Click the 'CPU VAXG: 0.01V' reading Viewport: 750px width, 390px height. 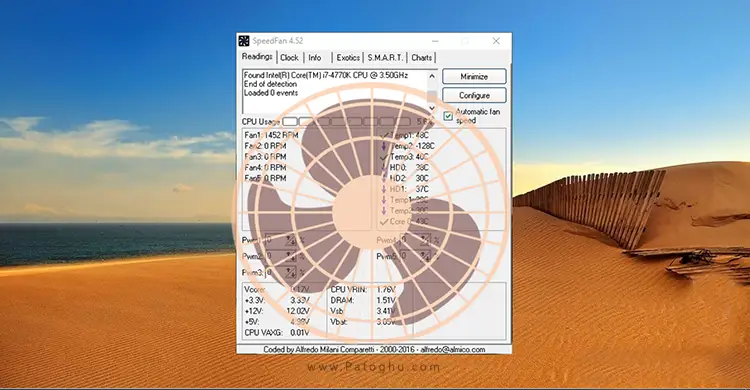(276, 333)
